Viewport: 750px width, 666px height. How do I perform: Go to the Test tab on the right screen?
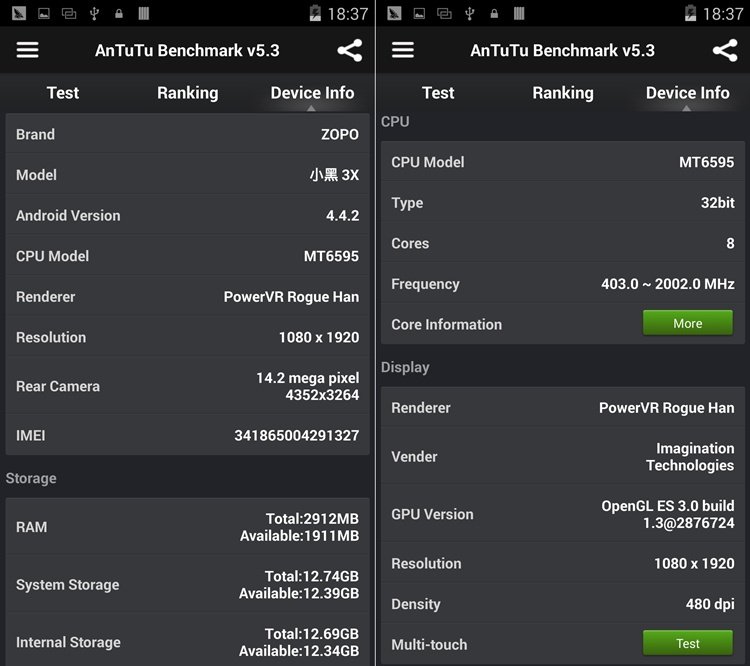[438, 93]
